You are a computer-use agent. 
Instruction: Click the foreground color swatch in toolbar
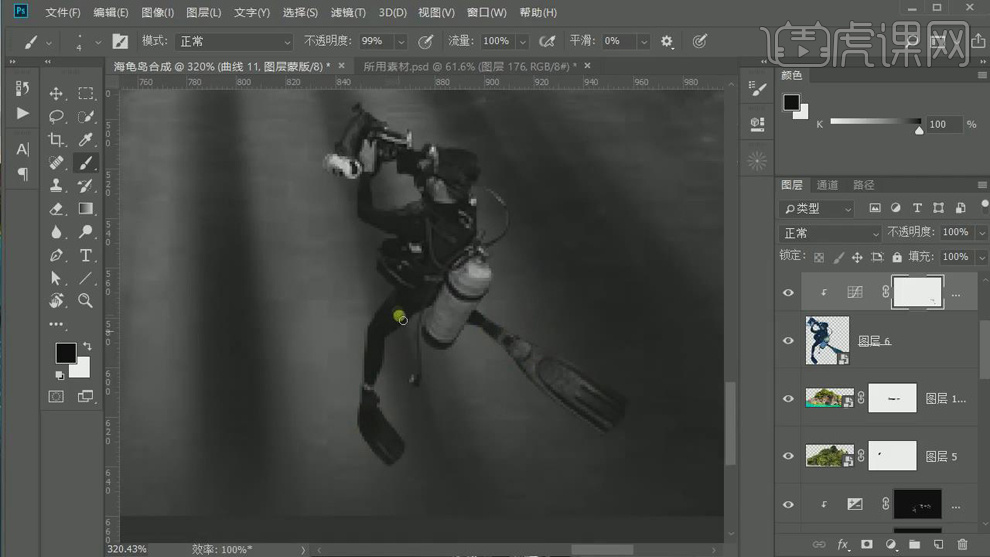click(x=65, y=352)
